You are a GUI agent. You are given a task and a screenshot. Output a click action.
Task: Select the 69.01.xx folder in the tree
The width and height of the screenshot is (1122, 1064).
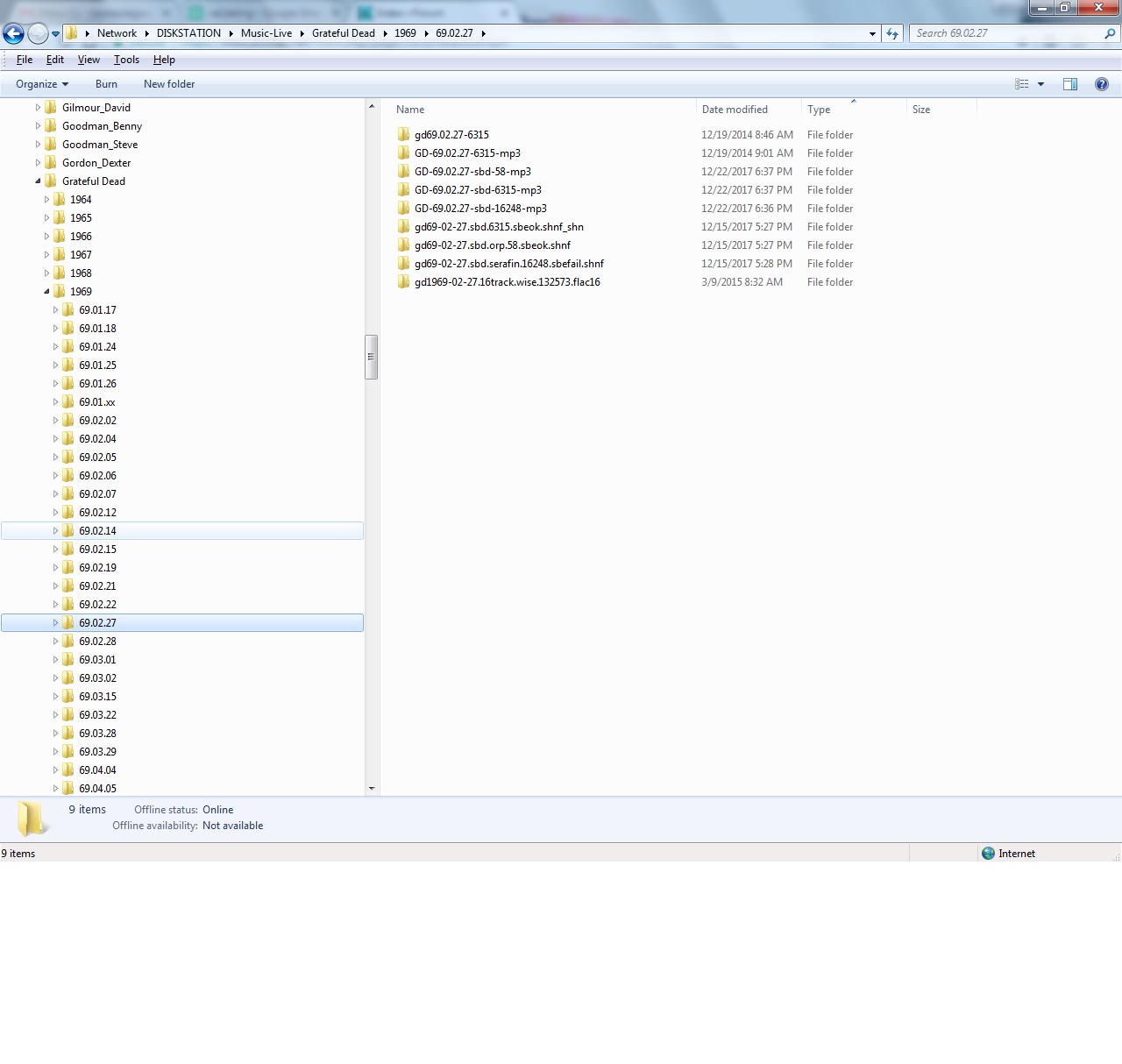click(96, 402)
